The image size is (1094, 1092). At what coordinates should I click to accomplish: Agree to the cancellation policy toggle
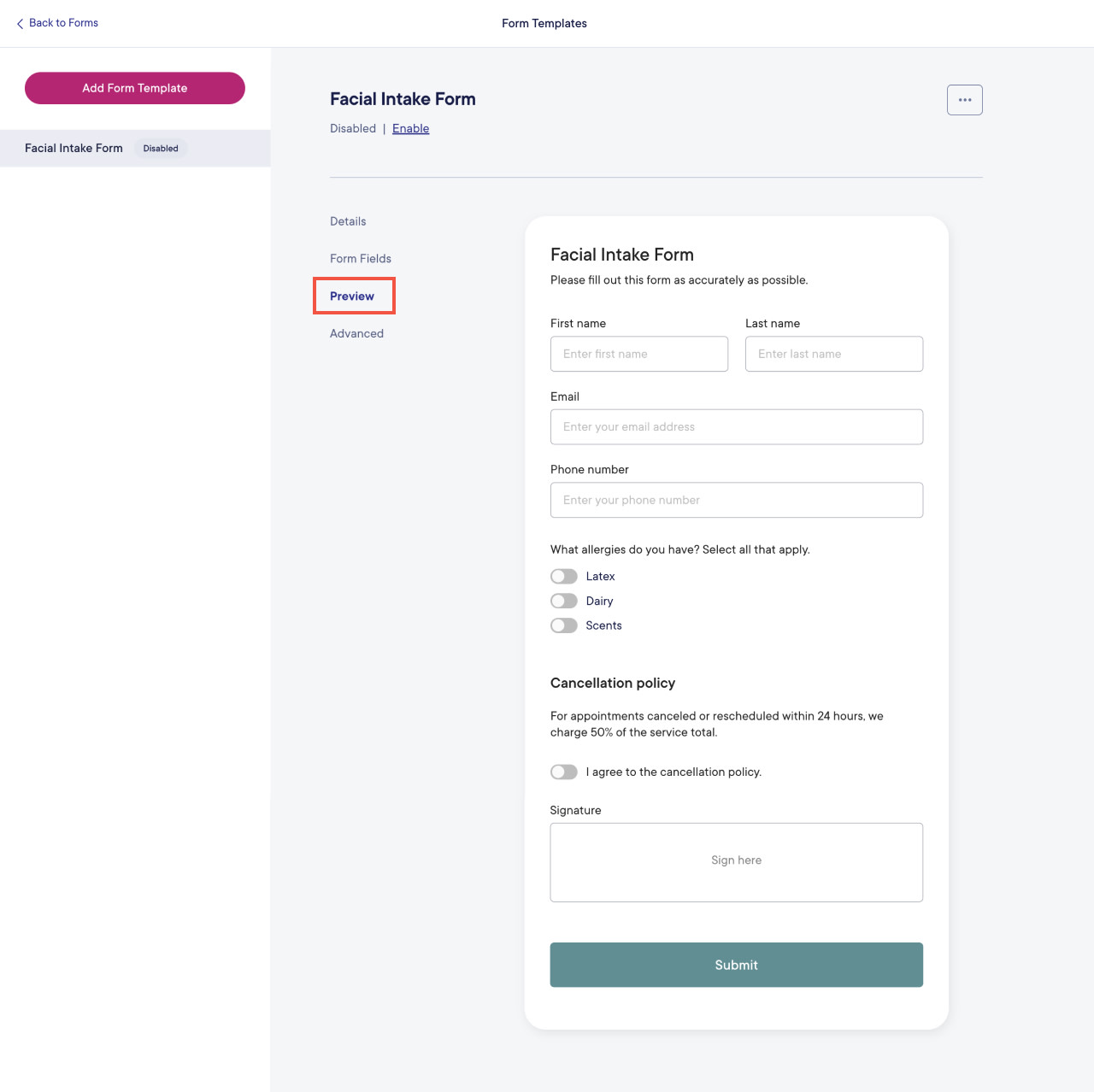point(563,772)
